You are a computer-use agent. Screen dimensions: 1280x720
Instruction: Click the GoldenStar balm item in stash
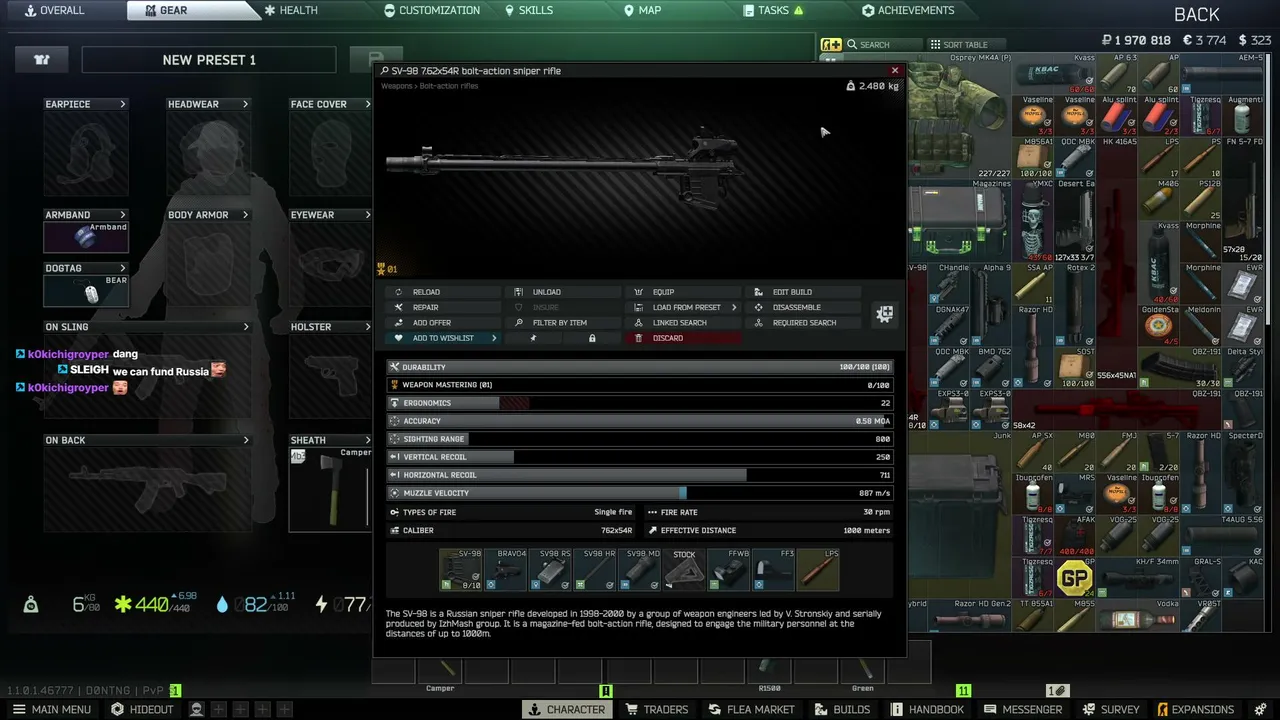point(1160,326)
